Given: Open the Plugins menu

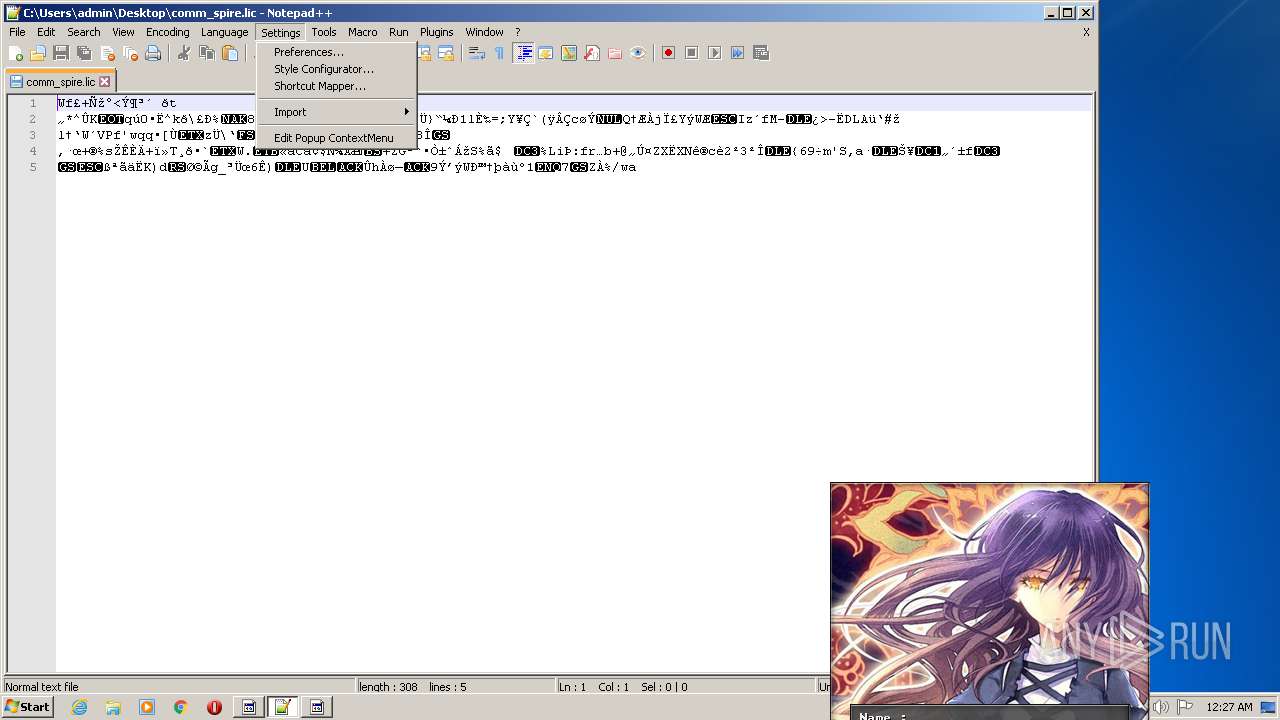Looking at the screenshot, I should click(437, 32).
